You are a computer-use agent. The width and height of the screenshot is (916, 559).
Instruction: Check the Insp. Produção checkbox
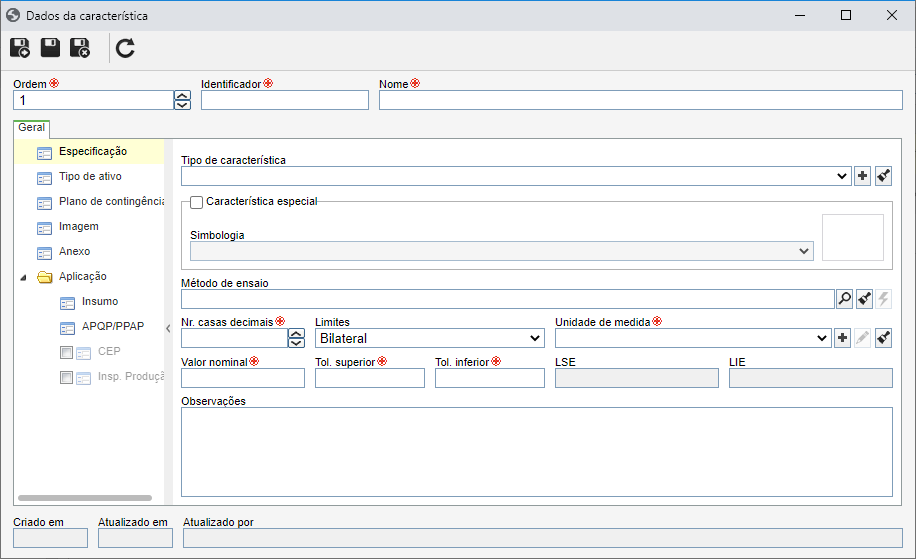coord(67,377)
